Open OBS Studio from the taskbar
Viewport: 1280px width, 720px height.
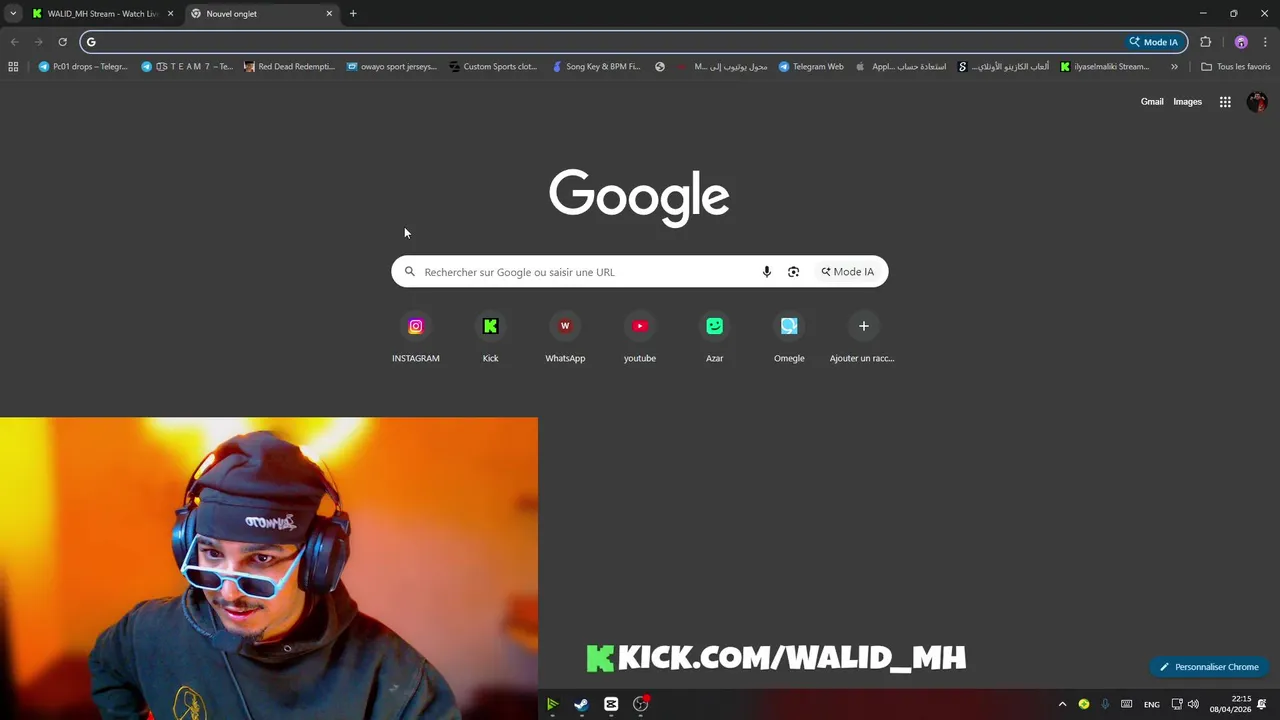(641, 704)
